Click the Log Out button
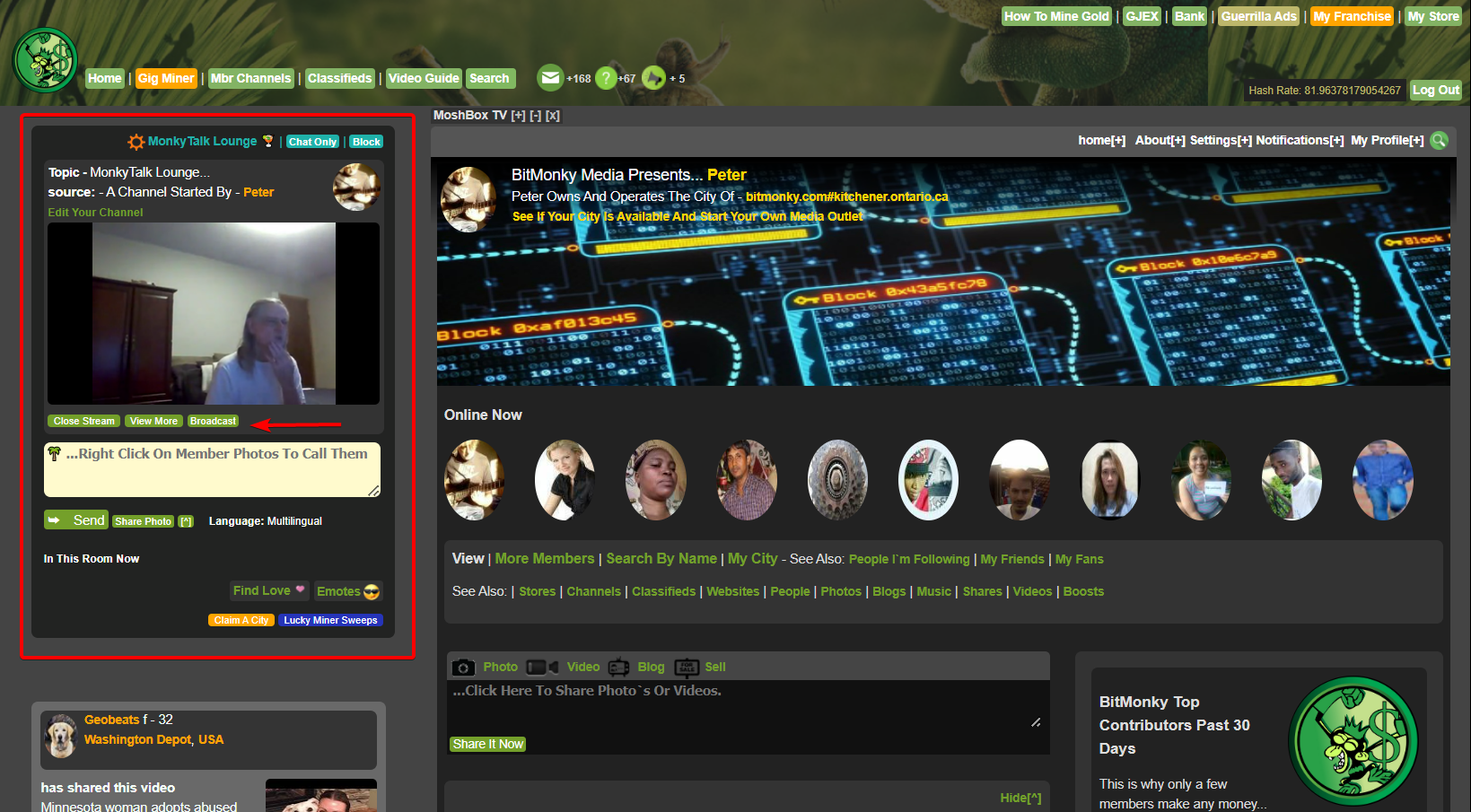 [x=1436, y=90]
